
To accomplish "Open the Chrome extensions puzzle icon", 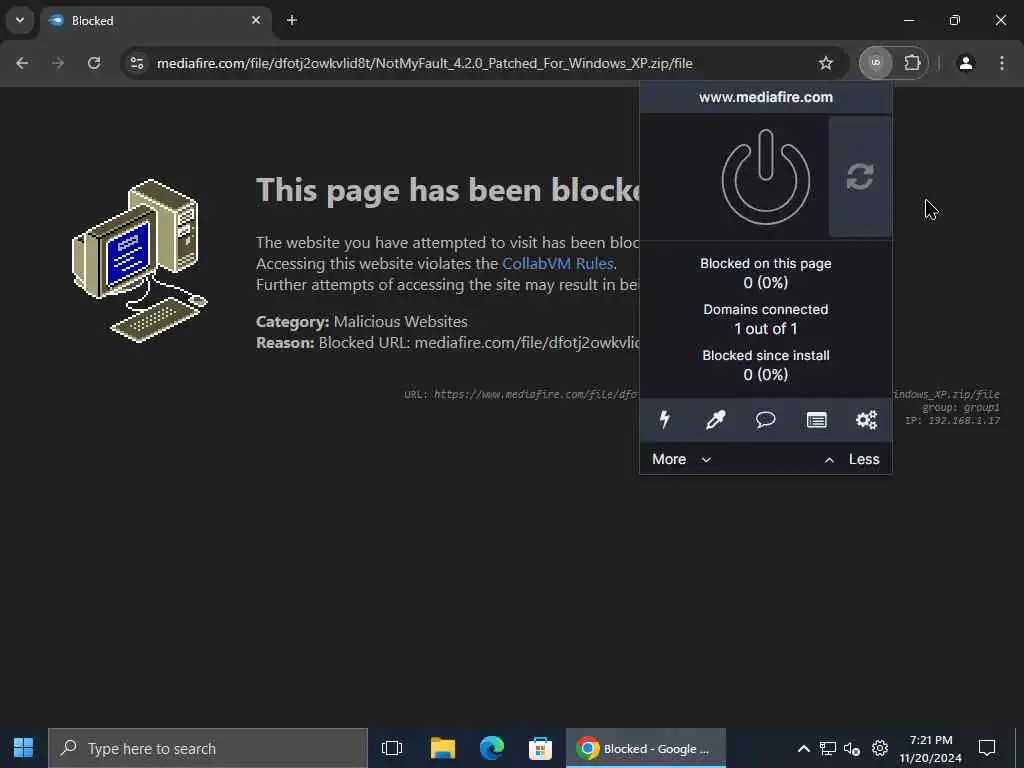I will click(912, 63).
